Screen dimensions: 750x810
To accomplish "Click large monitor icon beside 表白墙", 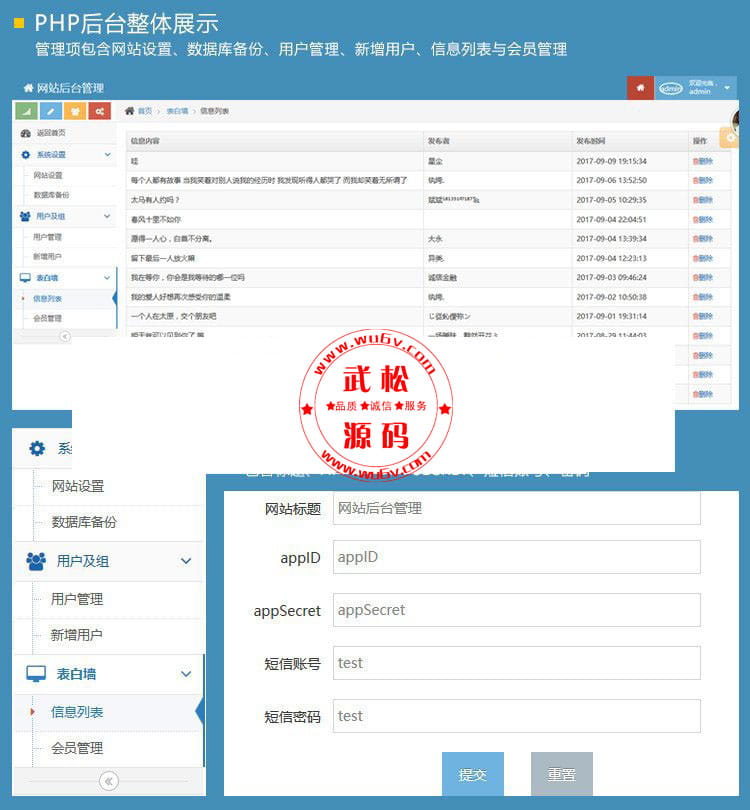I will 36,674.
